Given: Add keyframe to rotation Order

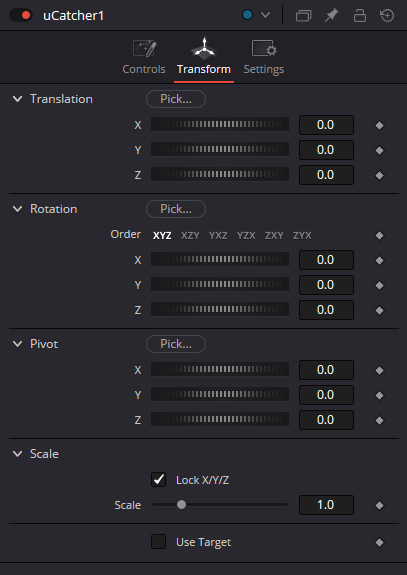Looking at the screenshot, I should point(380,235).
